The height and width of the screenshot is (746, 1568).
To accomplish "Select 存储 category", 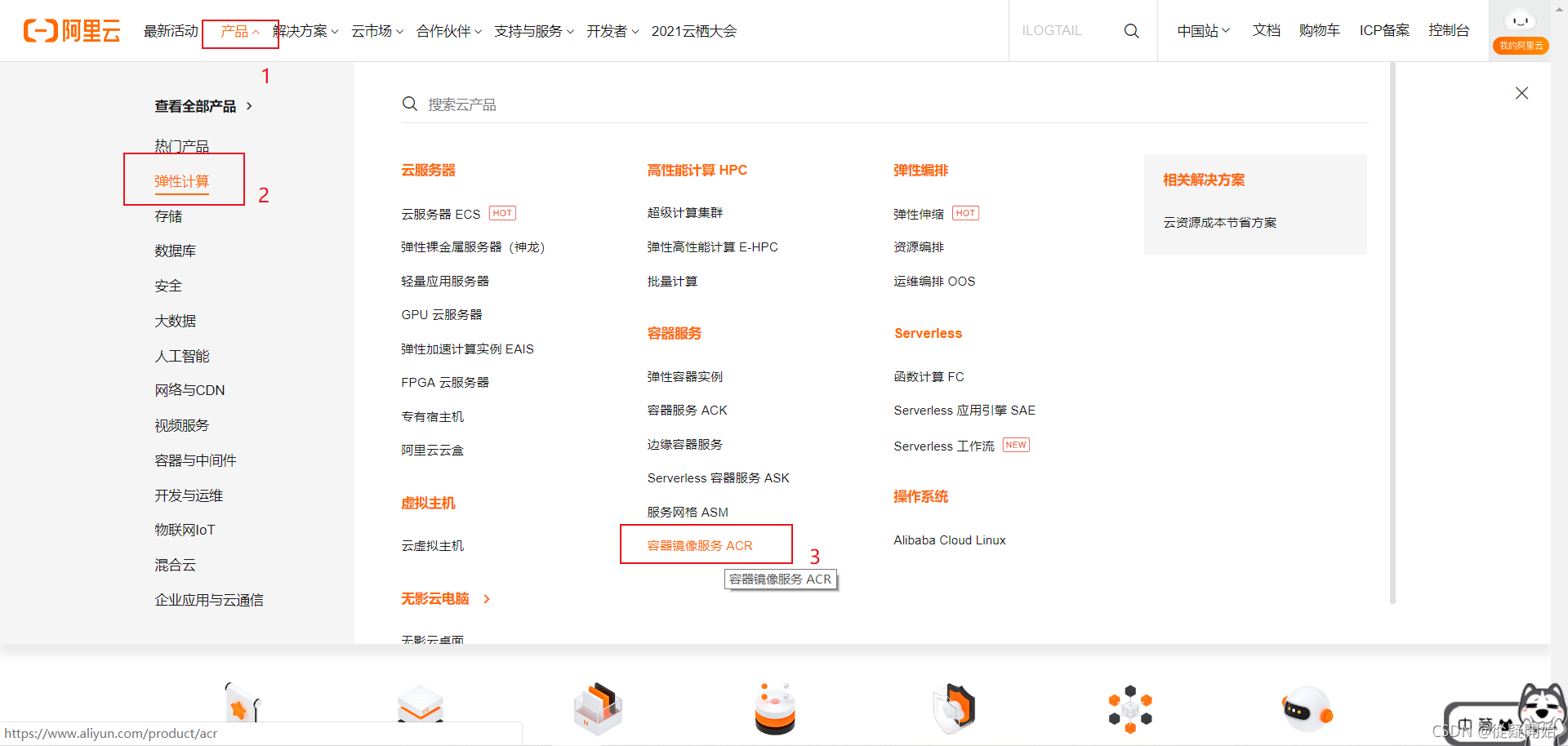I will (168, 216).
